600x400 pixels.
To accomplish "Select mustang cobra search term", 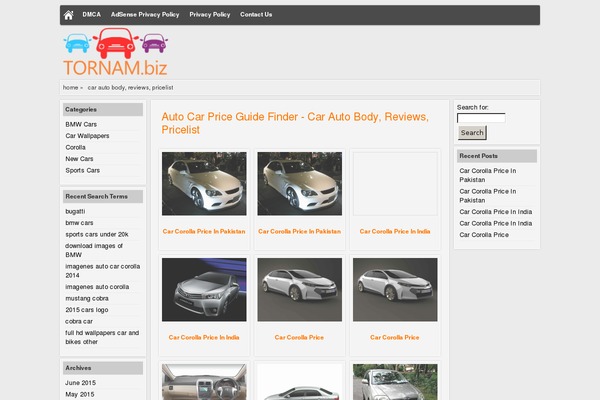I will (x=87, y=298).
